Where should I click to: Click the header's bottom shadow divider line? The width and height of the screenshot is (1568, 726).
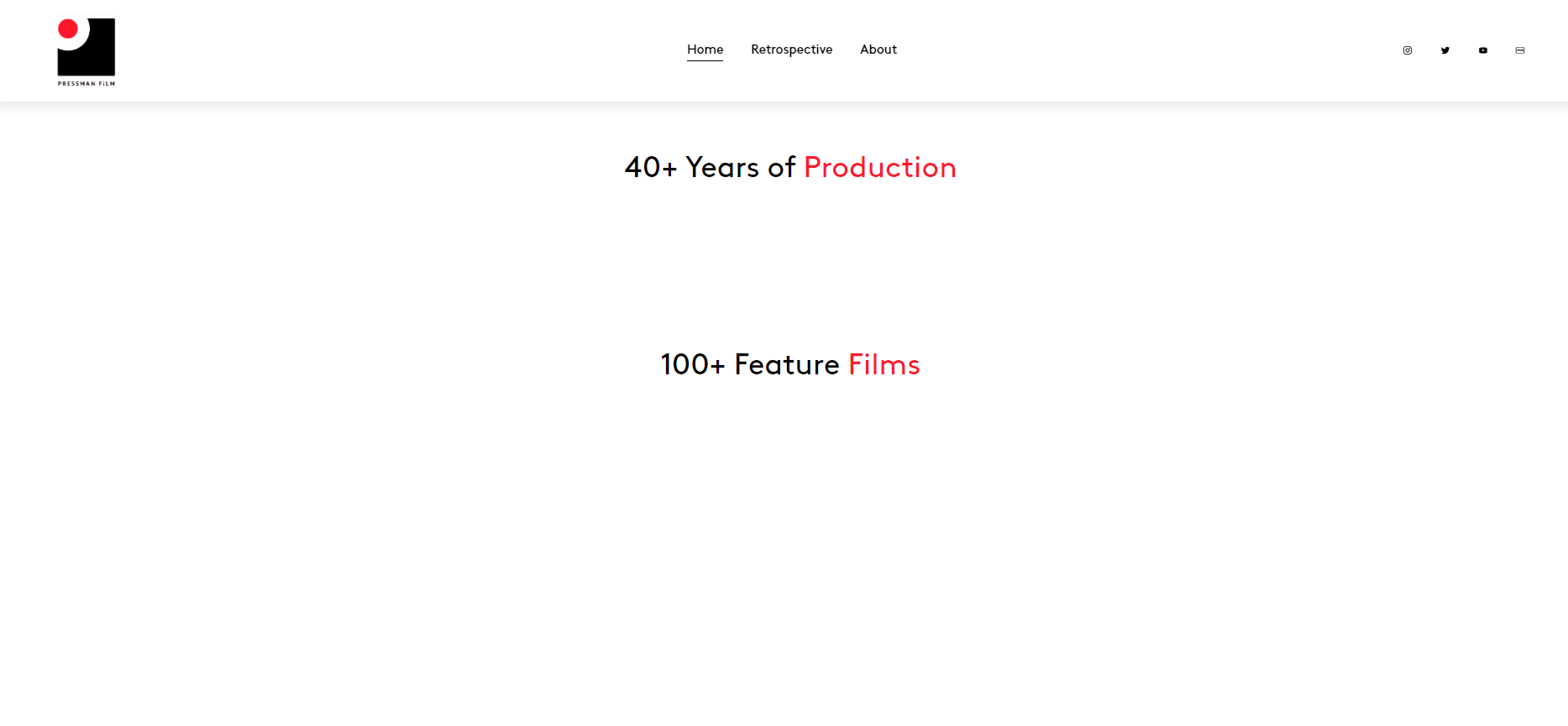pos(784,102)
